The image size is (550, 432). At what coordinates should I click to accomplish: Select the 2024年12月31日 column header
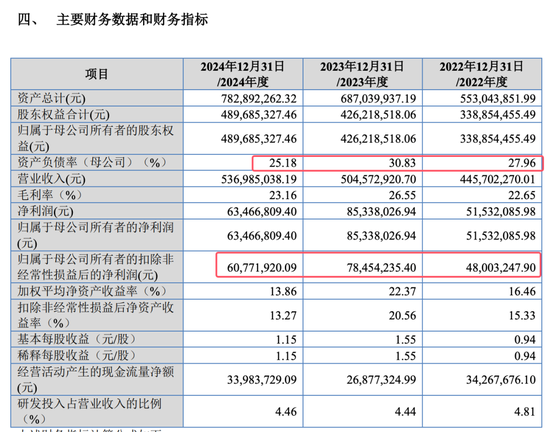pos(243,74)
